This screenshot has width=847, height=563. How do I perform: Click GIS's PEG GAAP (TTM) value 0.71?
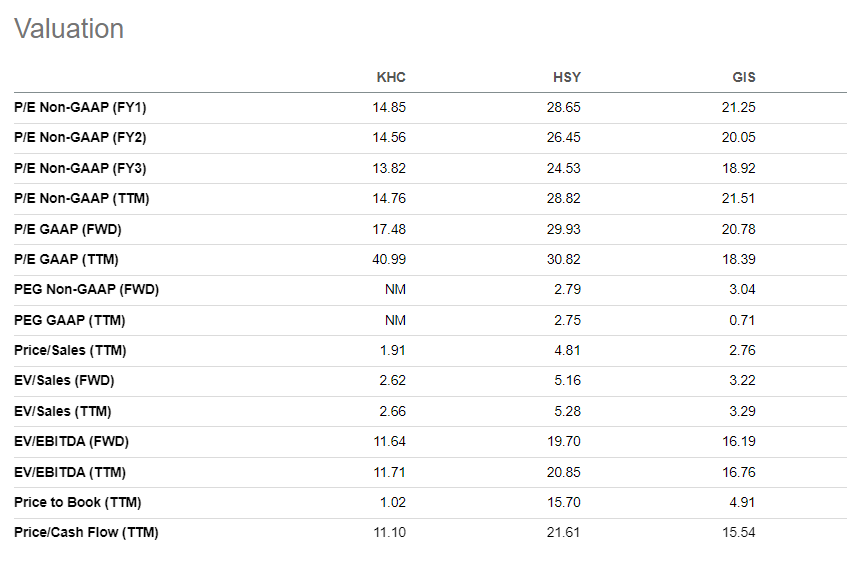tap(742, 320)
